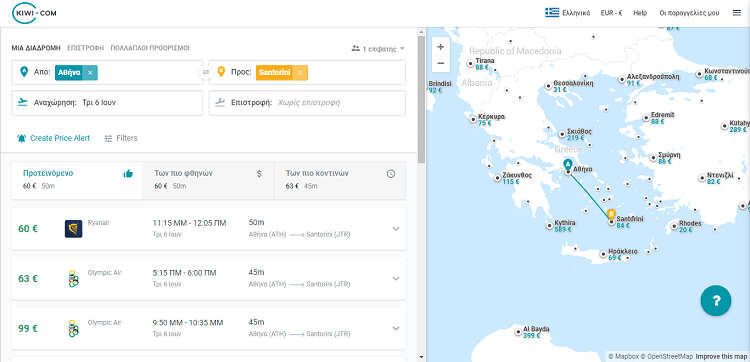Click the orange destination pin icon
The image size is (750, 362).
click(221, 72)
